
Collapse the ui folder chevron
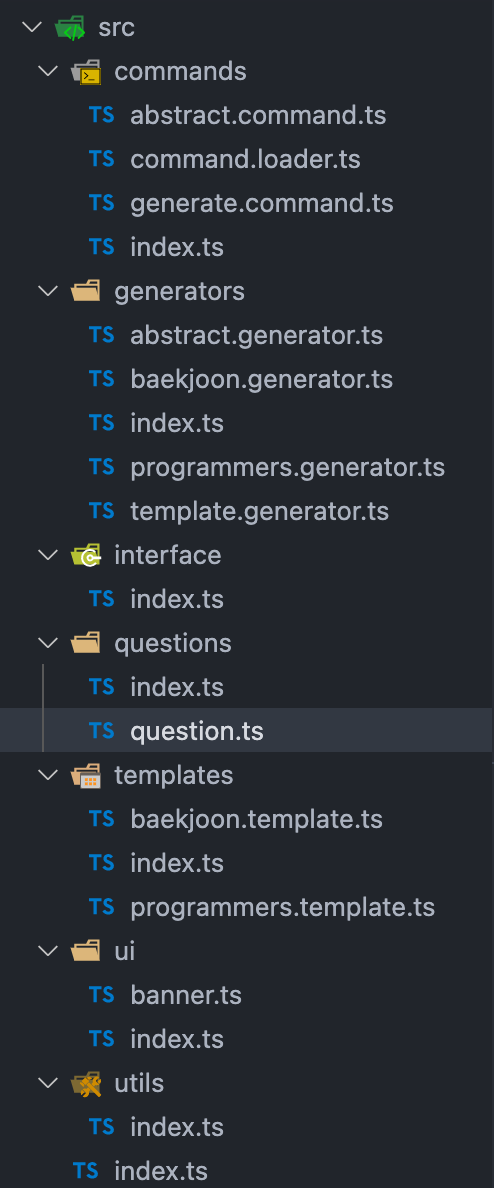[48, 951]
